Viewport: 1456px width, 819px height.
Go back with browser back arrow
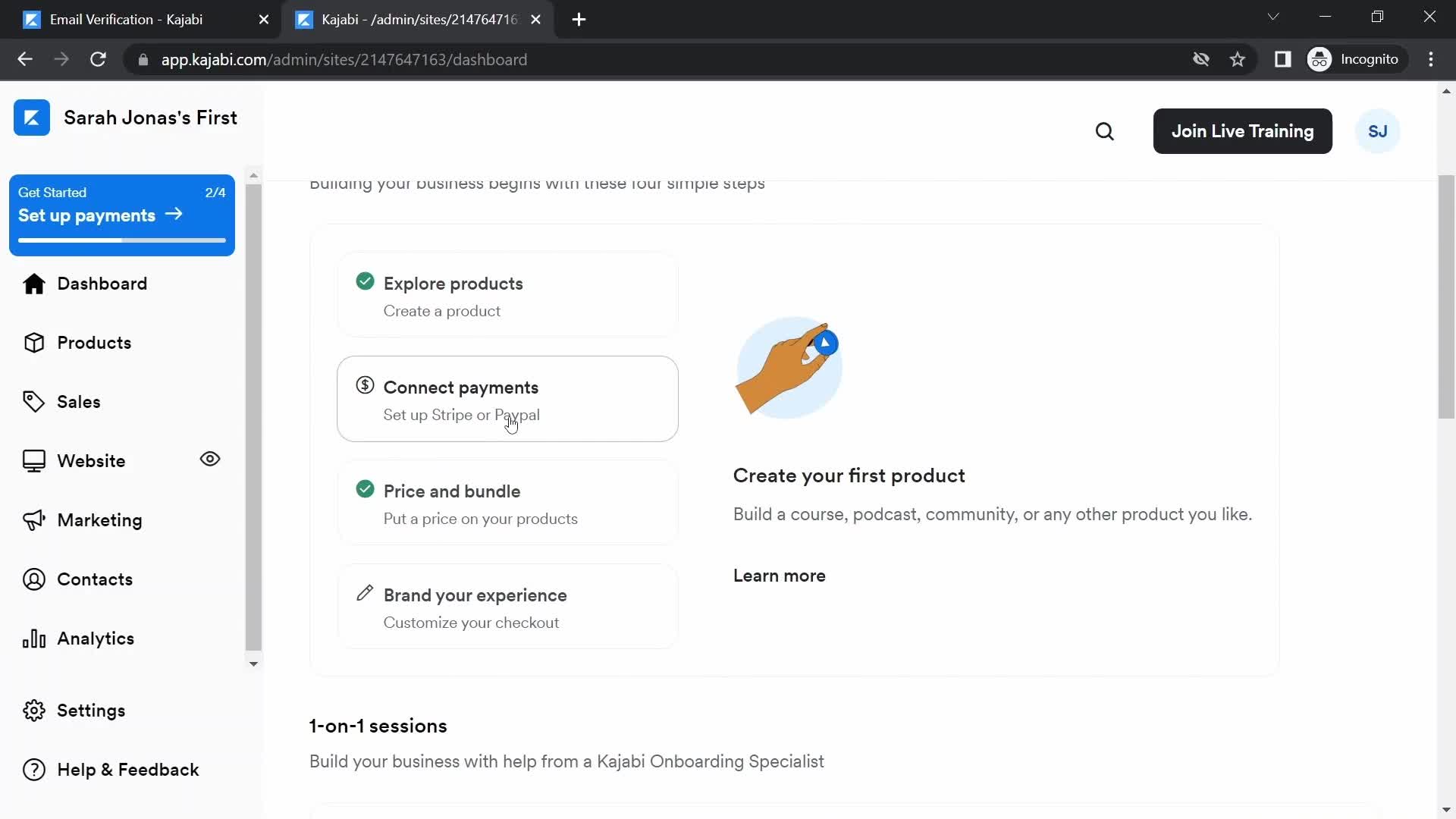point(25,59)
